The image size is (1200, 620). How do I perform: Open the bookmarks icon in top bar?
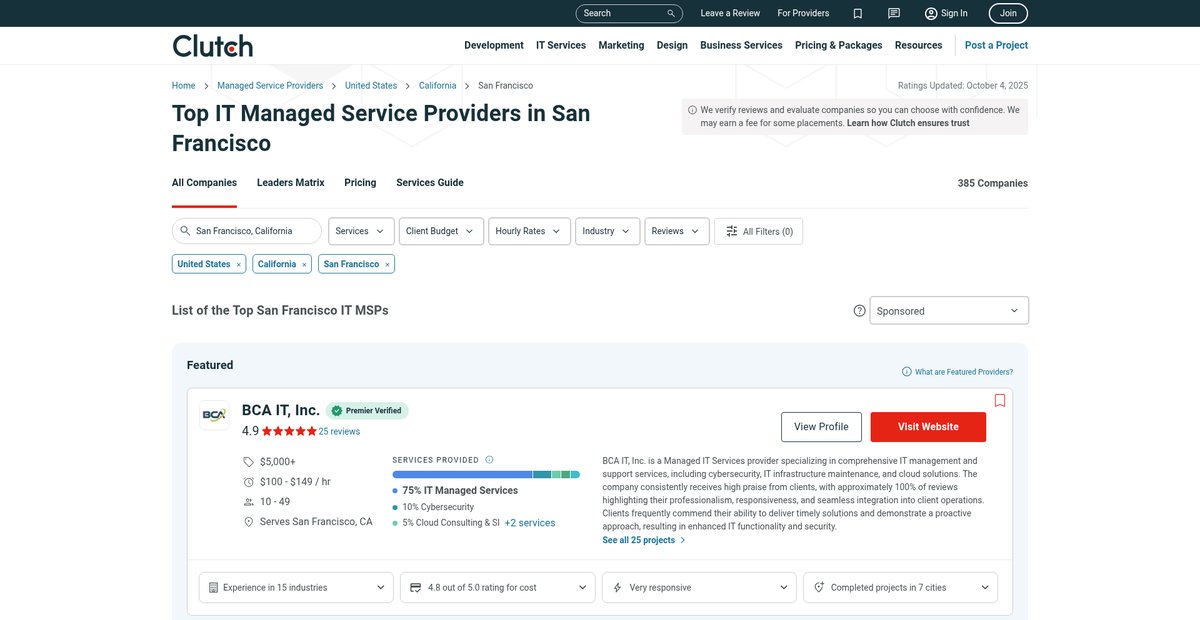click(858, 13)
